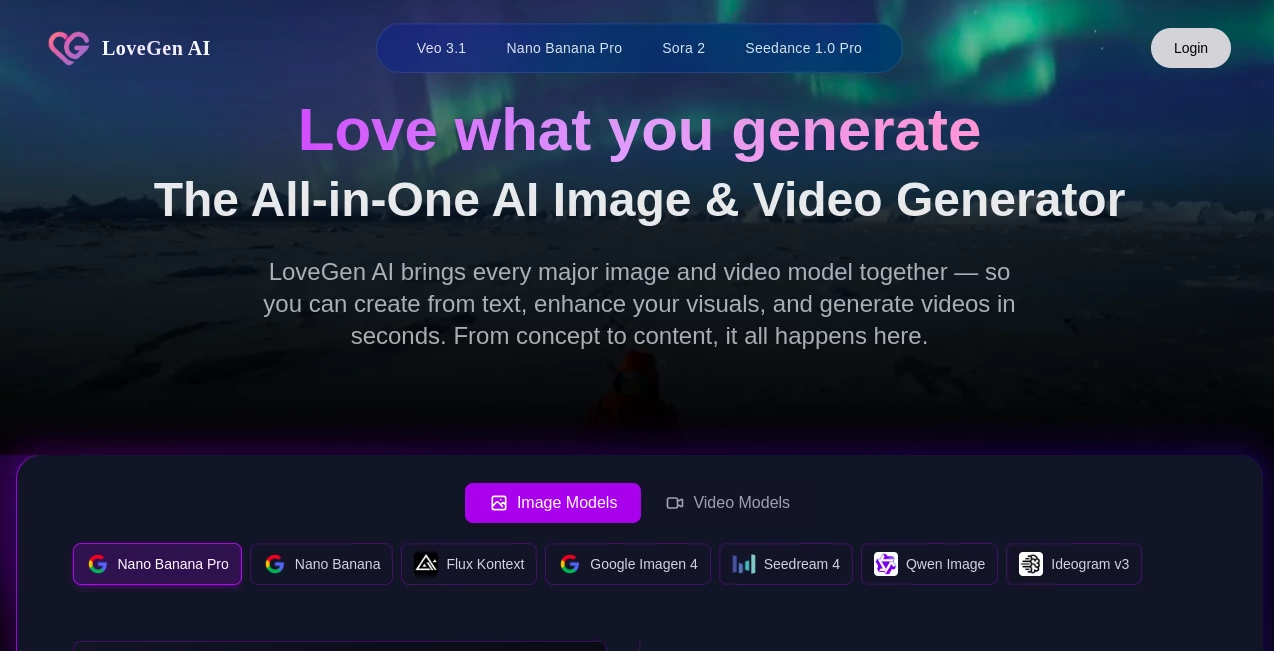The height and width of the screenshot is (651, 1274).
Task: Keep Image Models mode selected
Action: 553,503
